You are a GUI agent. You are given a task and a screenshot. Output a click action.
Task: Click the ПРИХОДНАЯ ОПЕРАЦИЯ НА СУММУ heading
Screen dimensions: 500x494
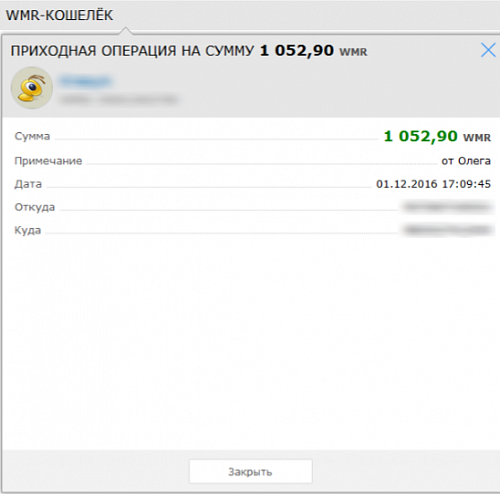click(x=132, y=51)
